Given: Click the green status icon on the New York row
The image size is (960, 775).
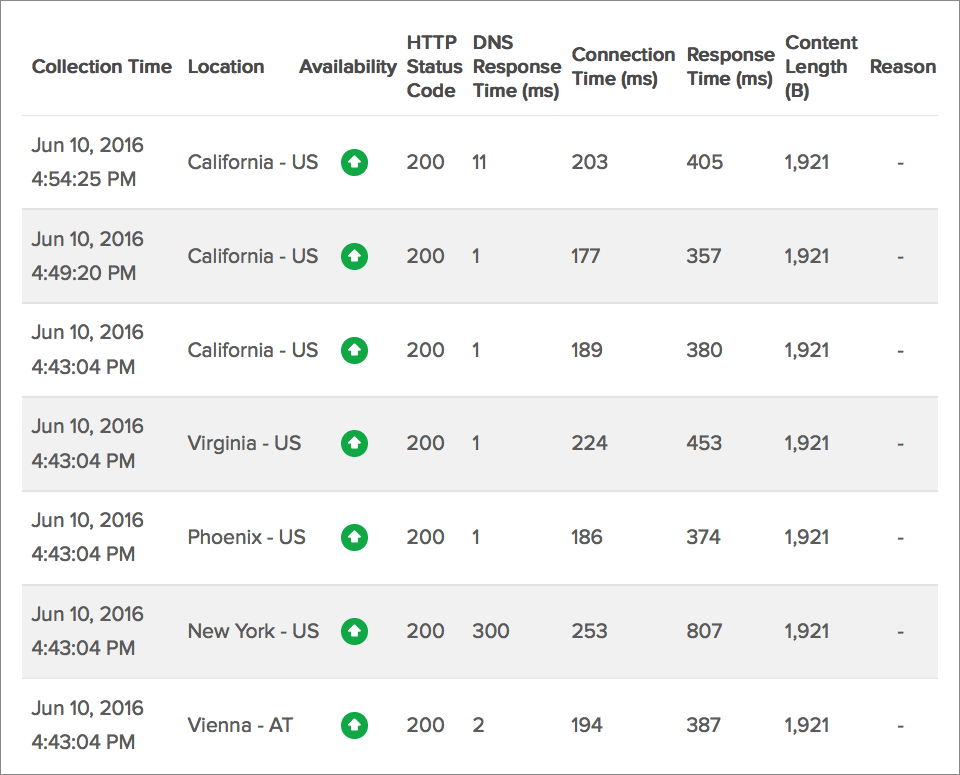Looking at the screenshot, I should (x=354, y=631).
